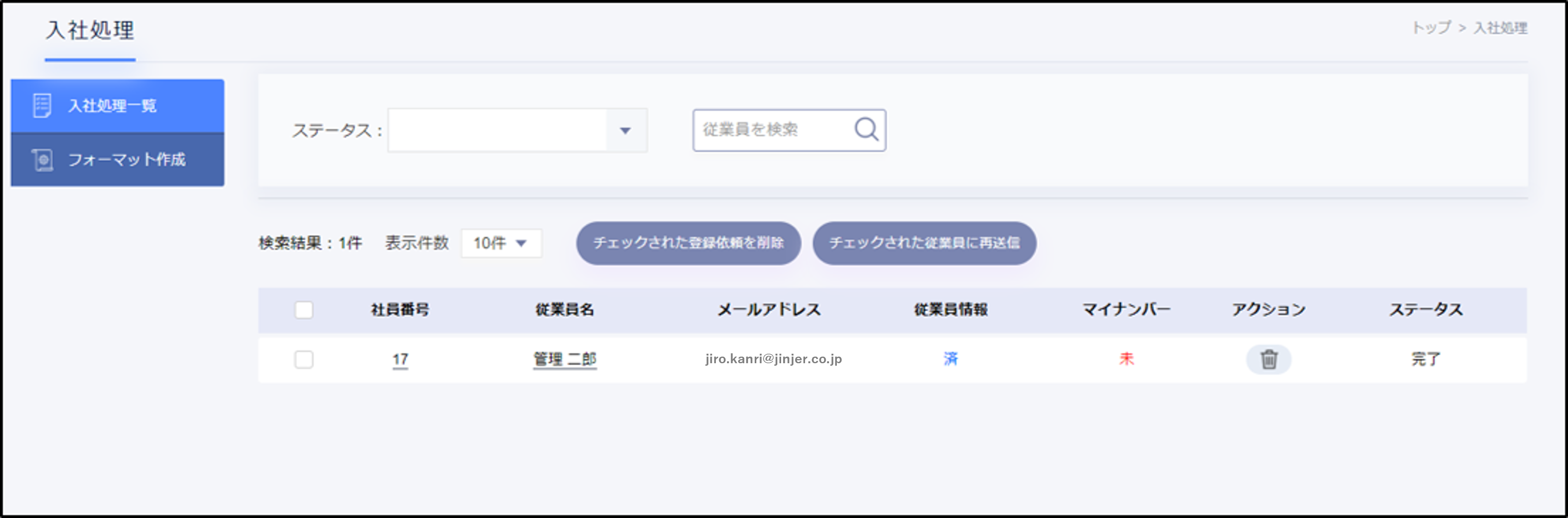1568x518 pixels.
Task: Check the checkbox for the 管理 二郎 row
Action: pos(304,359)
